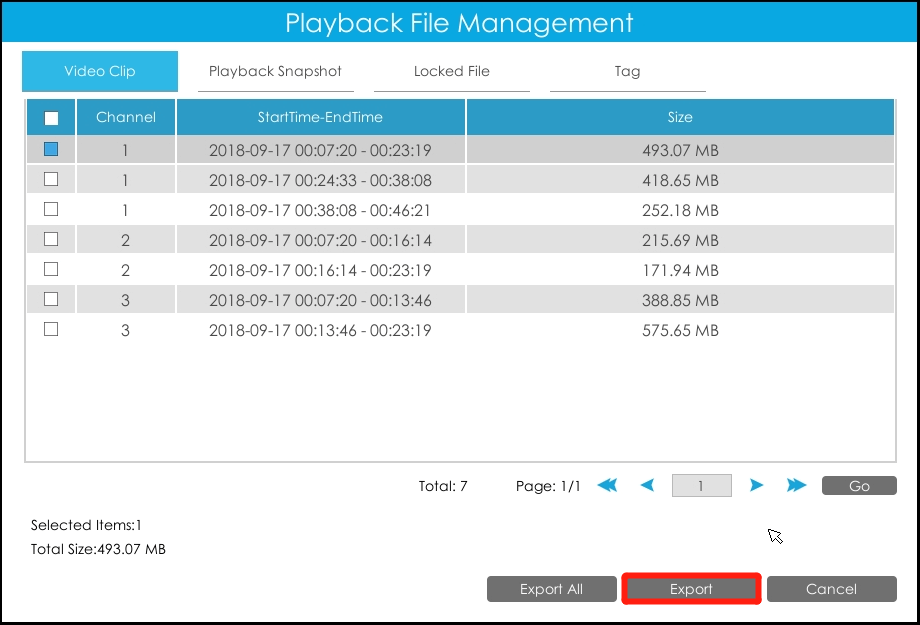Open the Tag tab
This screenshot has width=920, height=625.
[x=627, y=71]
